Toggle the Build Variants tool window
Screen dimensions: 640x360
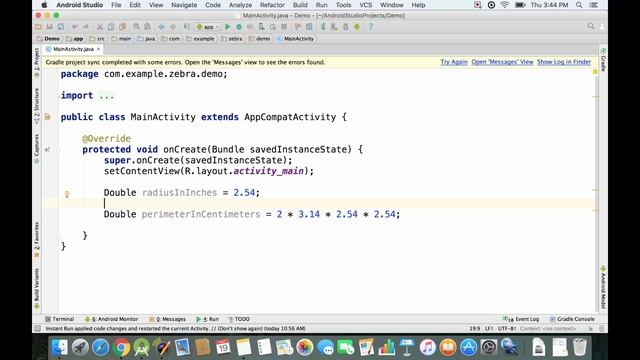[37, 288]
